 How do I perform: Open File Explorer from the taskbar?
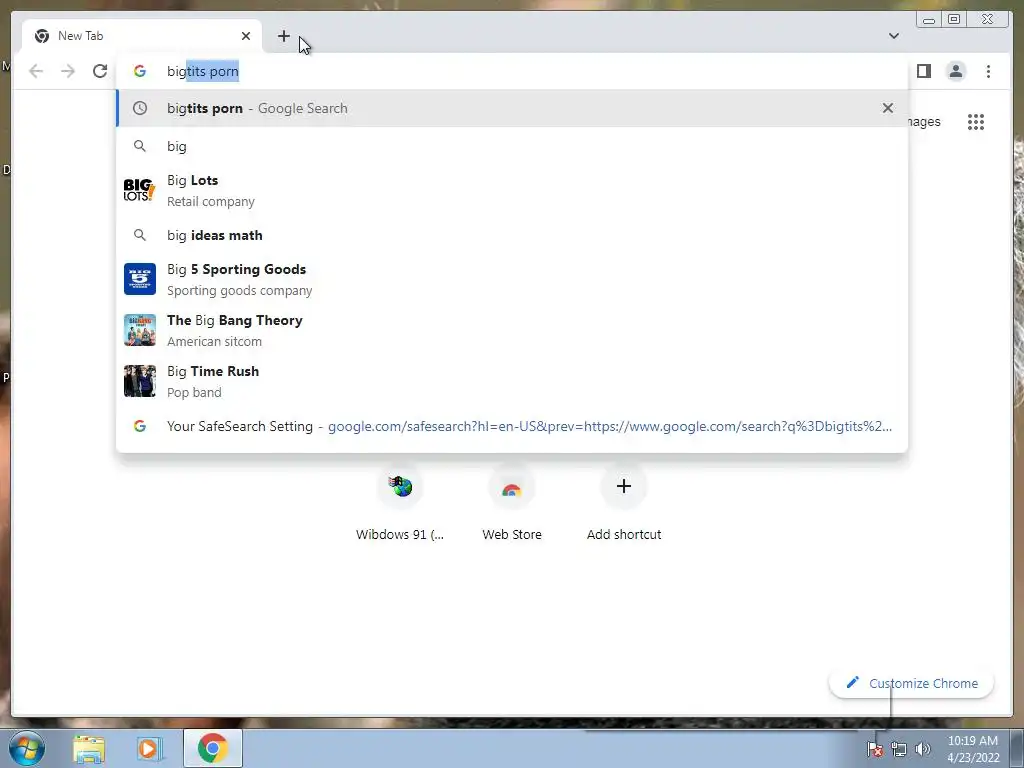(x=89, y=748)
